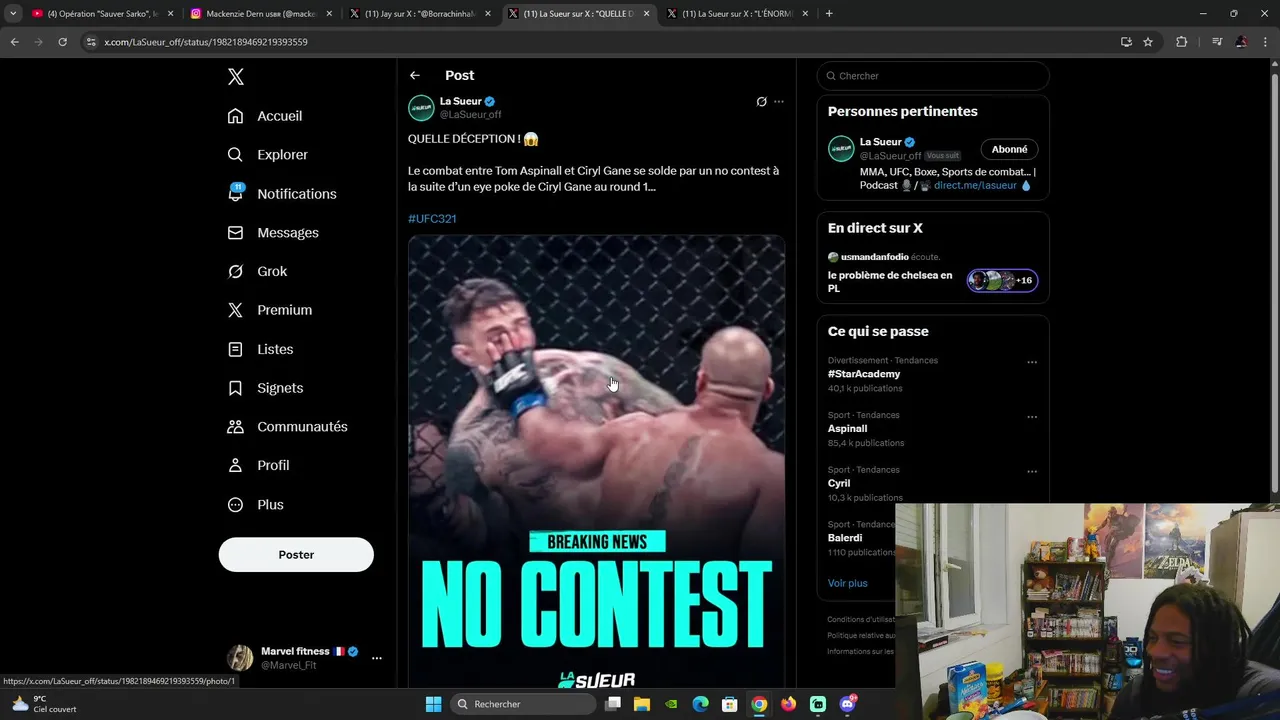Open the direct.me/lasueur link
The width and height of the screenshot is (1280, 720).
[975, 186]
